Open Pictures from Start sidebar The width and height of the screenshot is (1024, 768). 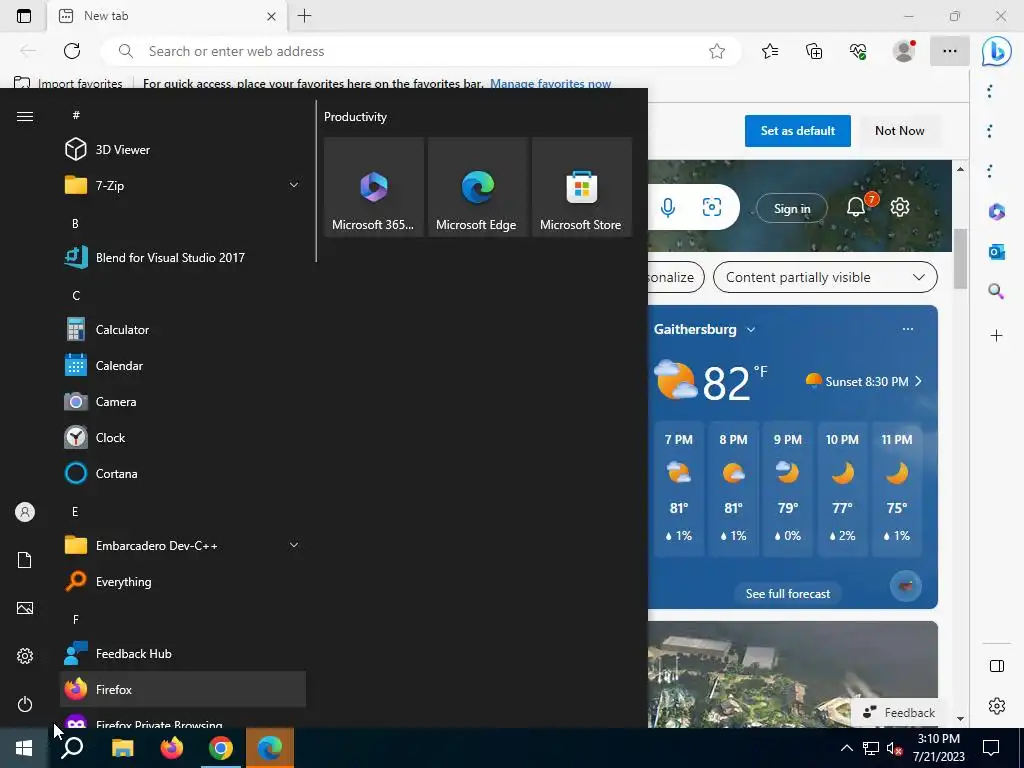click(25, 608)
